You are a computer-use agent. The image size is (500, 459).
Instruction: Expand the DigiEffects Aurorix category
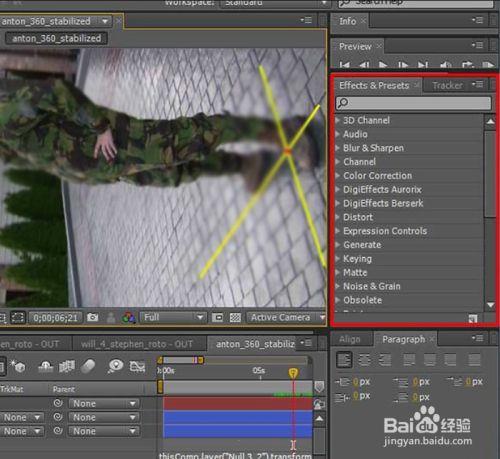click(337, 189)
